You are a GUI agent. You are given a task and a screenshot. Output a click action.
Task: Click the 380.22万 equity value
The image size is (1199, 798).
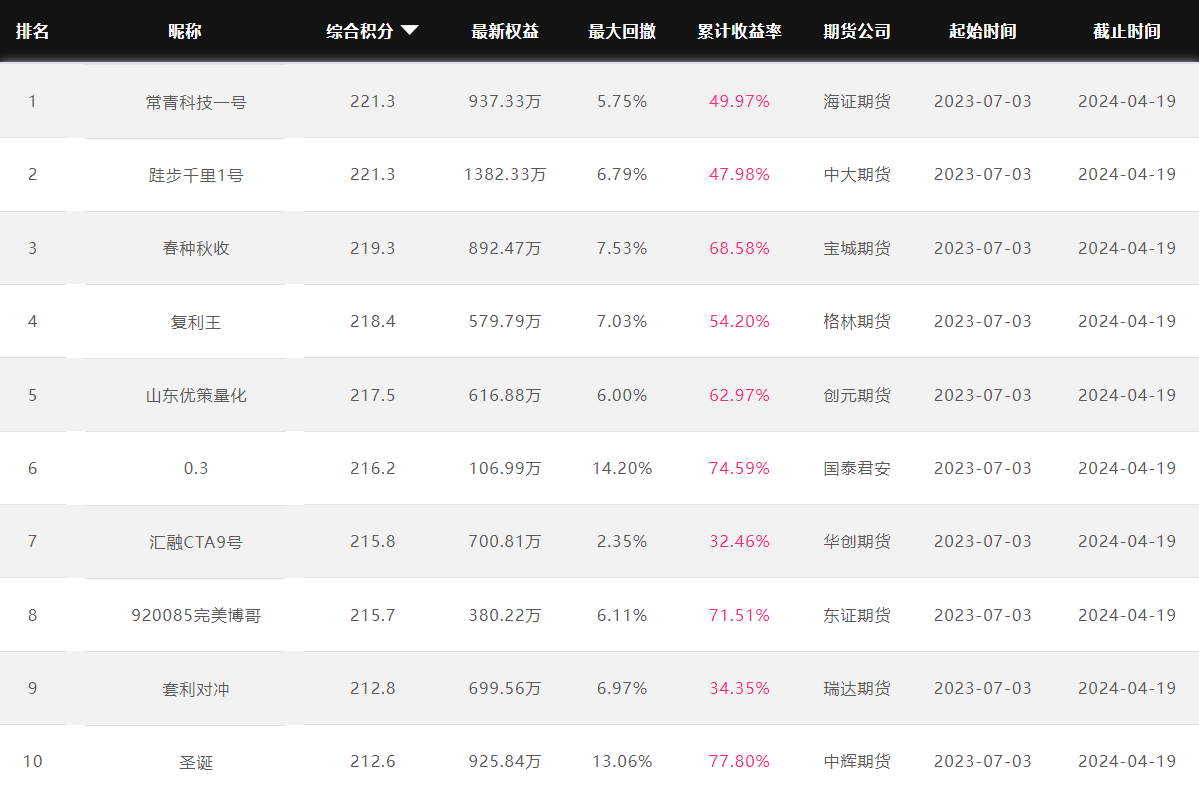click(x=505, y=615)
